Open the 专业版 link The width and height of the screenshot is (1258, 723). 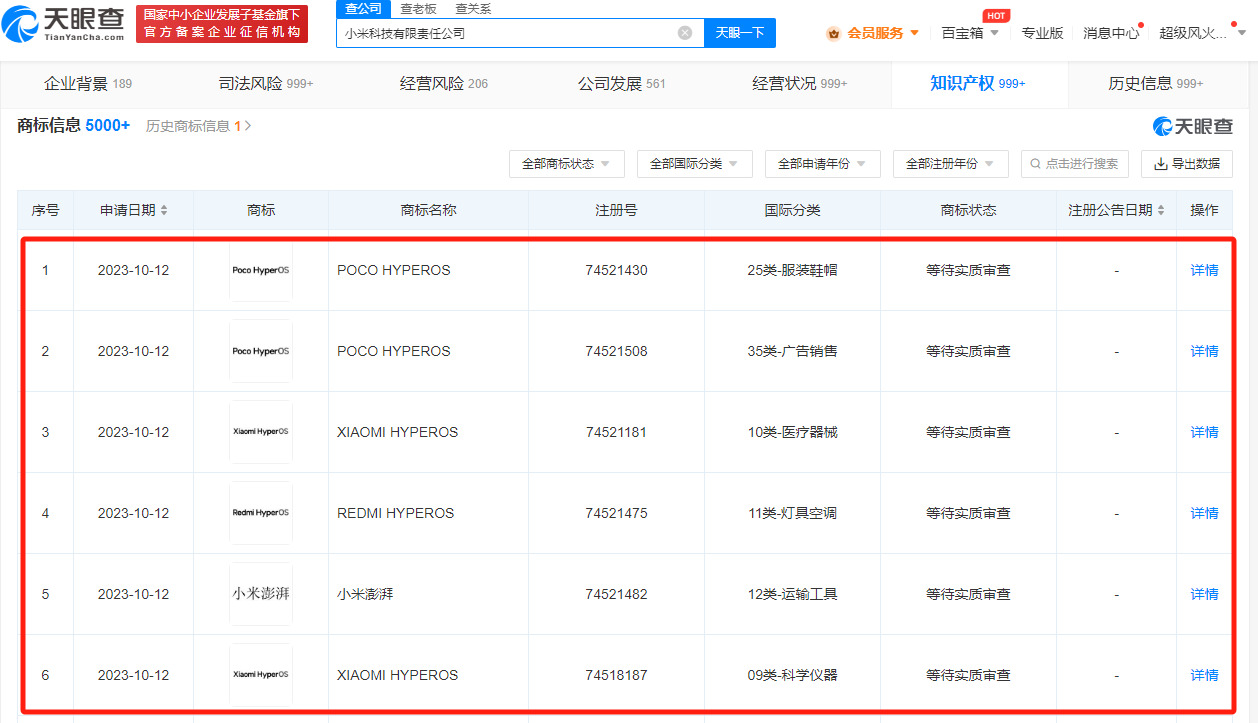click(x=1042, y=33)
